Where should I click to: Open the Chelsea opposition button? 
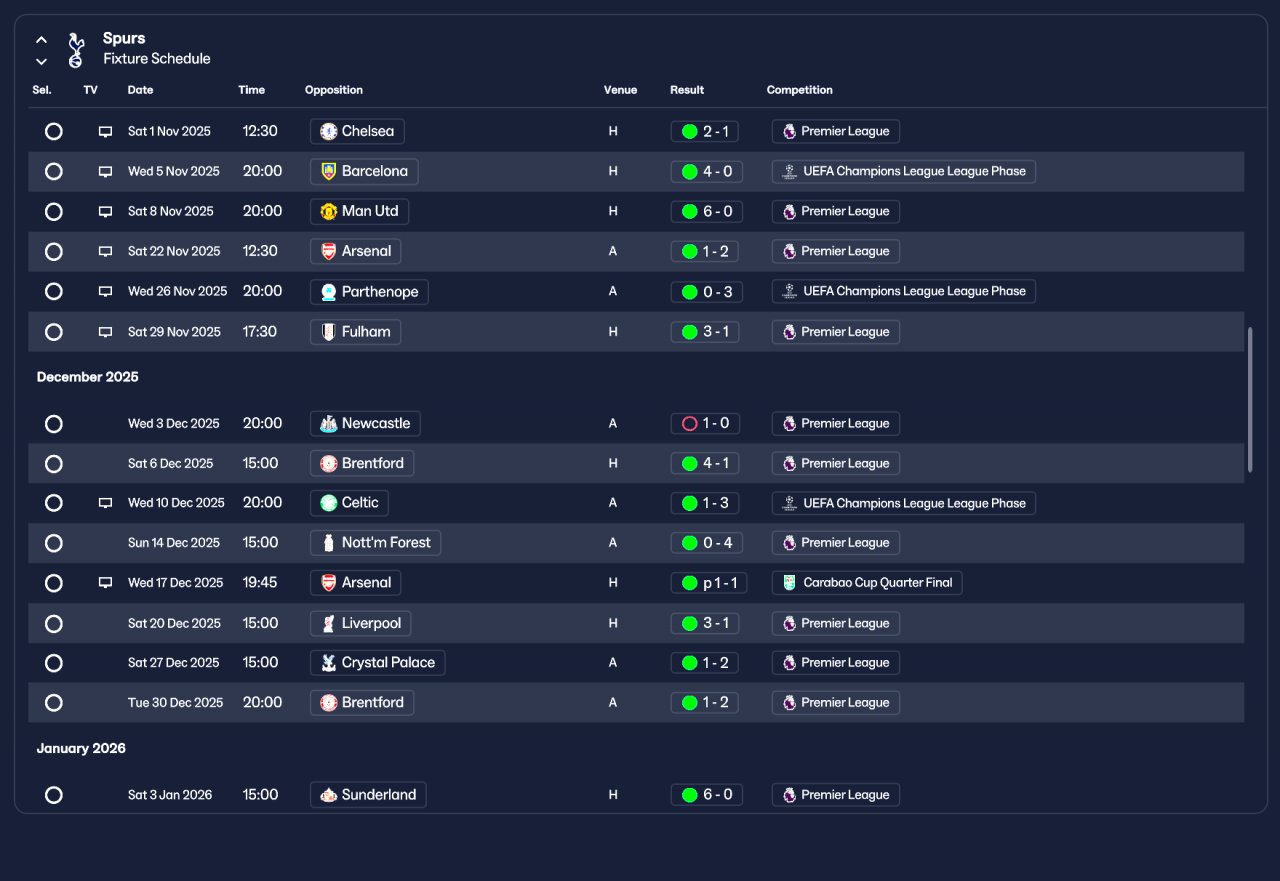pyautogui.click(x=357, y=131)
